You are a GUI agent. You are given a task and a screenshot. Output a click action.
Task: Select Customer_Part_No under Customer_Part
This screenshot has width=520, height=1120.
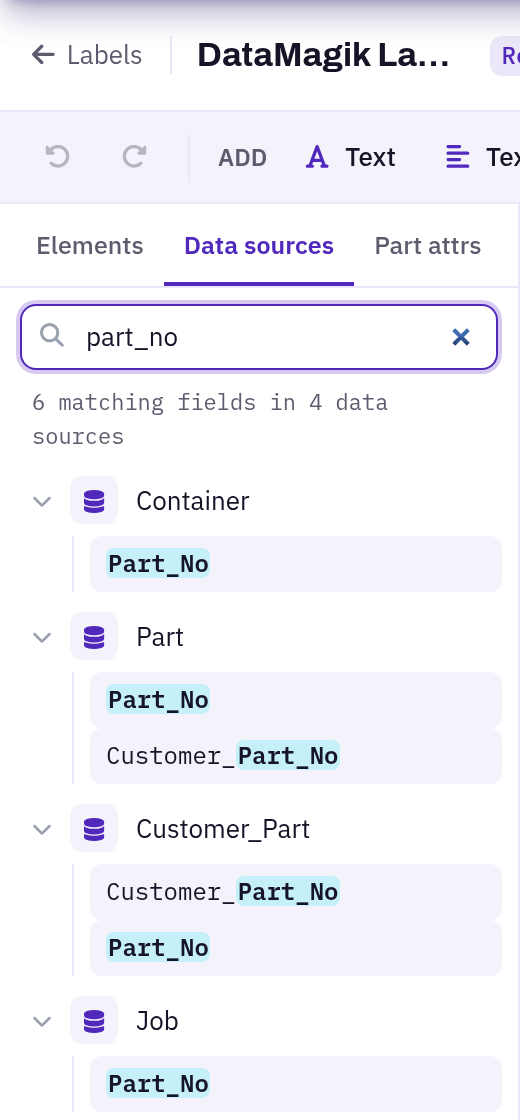coord(296,891)
